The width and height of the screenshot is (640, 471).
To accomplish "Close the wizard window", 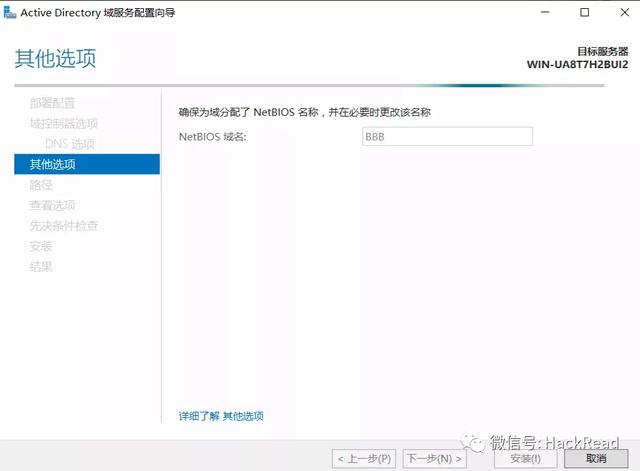I will [x=624, y=12].
